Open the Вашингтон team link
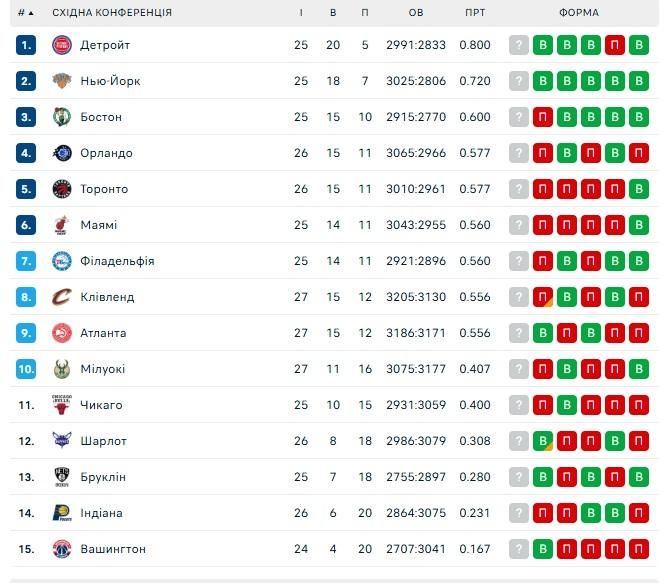 [x=113, y=549]
